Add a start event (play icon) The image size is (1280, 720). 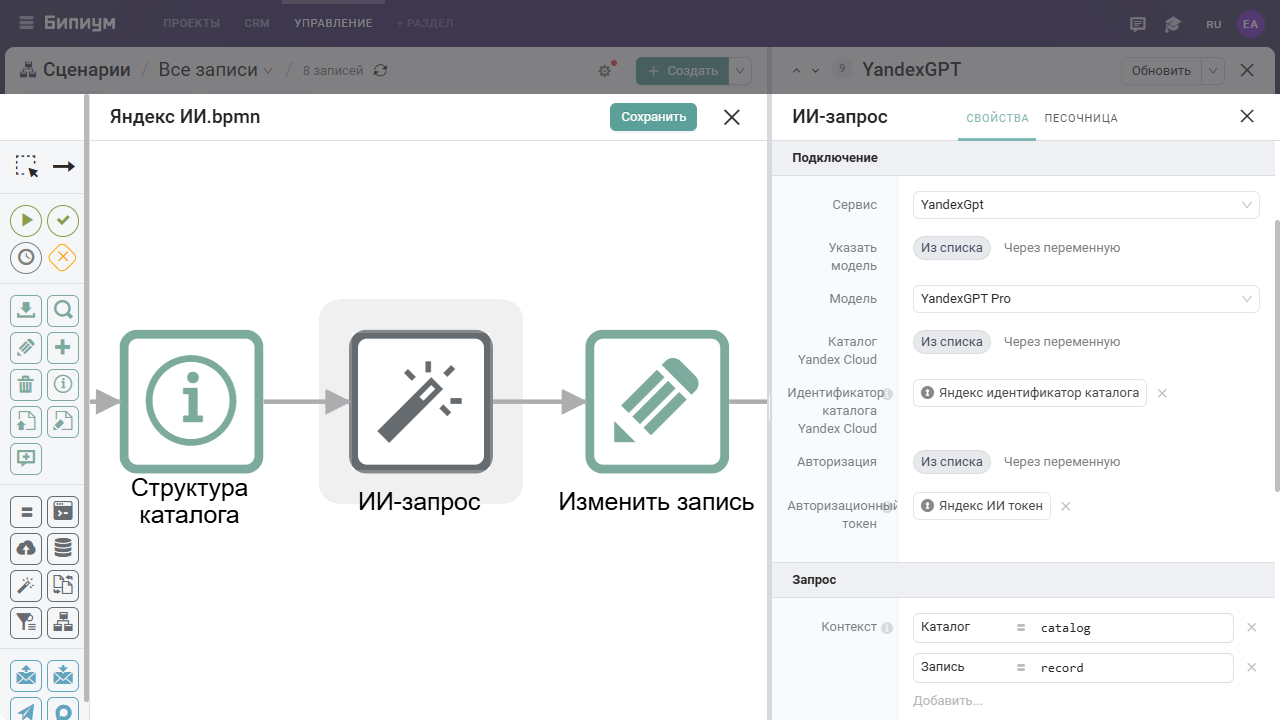pyautogui.click(x=26, y=220)
